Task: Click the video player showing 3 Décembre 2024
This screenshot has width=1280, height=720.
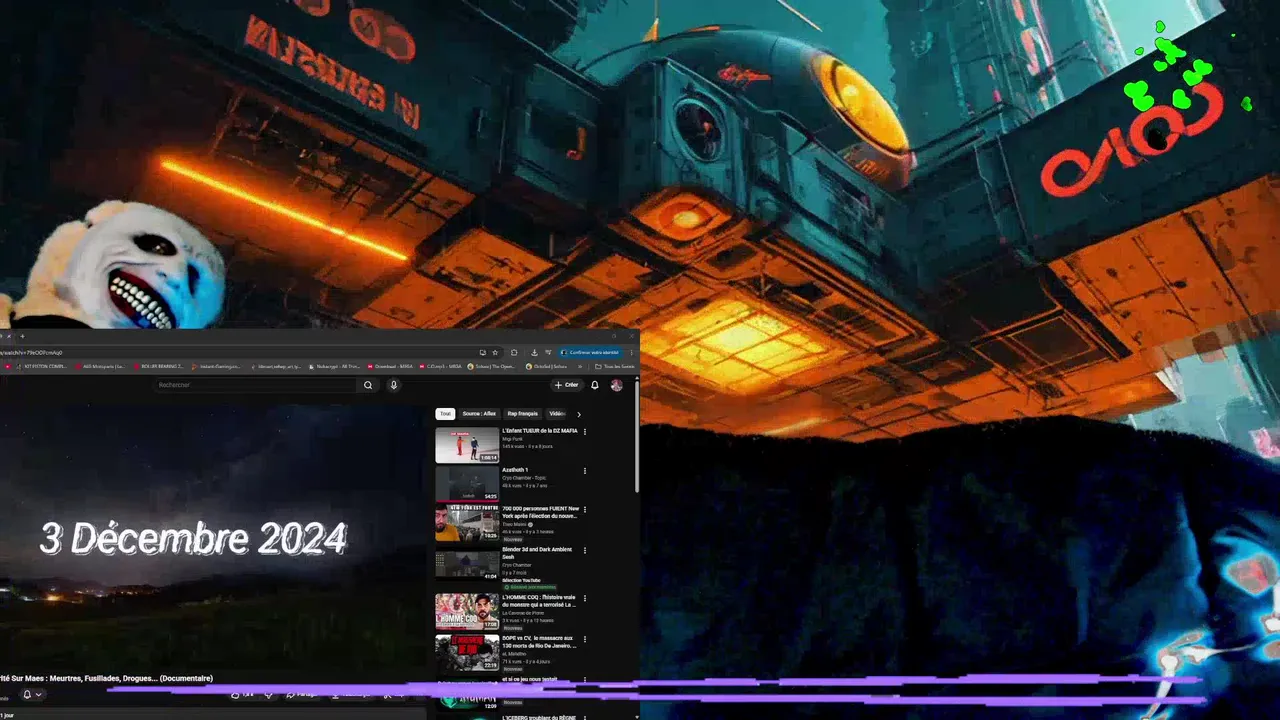Action: coord(213,535)
